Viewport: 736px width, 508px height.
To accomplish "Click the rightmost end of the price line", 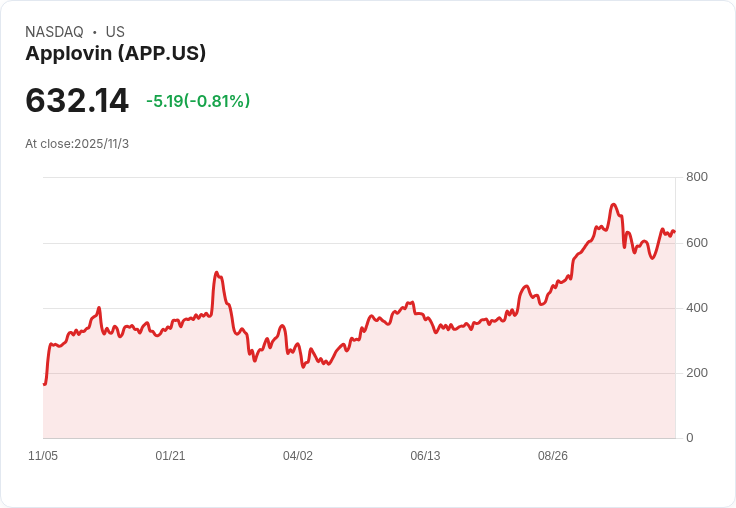I will pos(675,232).
